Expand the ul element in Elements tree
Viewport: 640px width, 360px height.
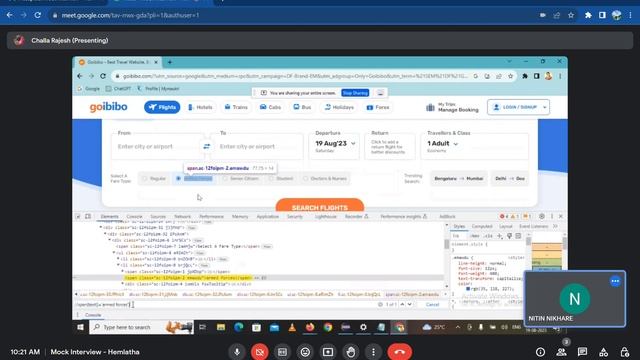tap(114, 253)
